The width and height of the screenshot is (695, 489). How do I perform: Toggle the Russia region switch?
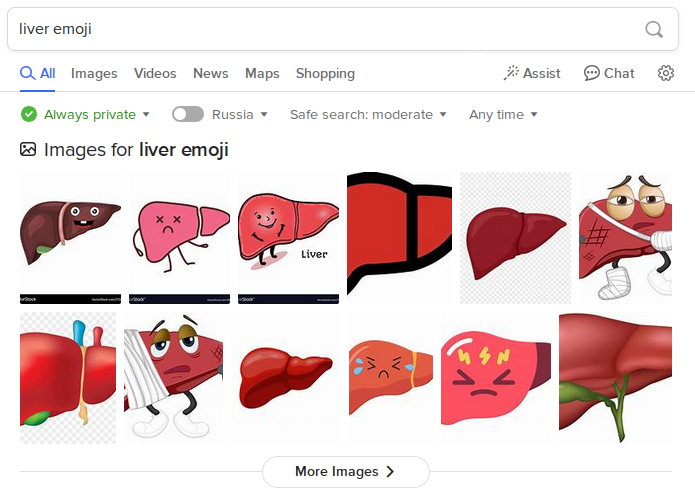tap(188, 114)
